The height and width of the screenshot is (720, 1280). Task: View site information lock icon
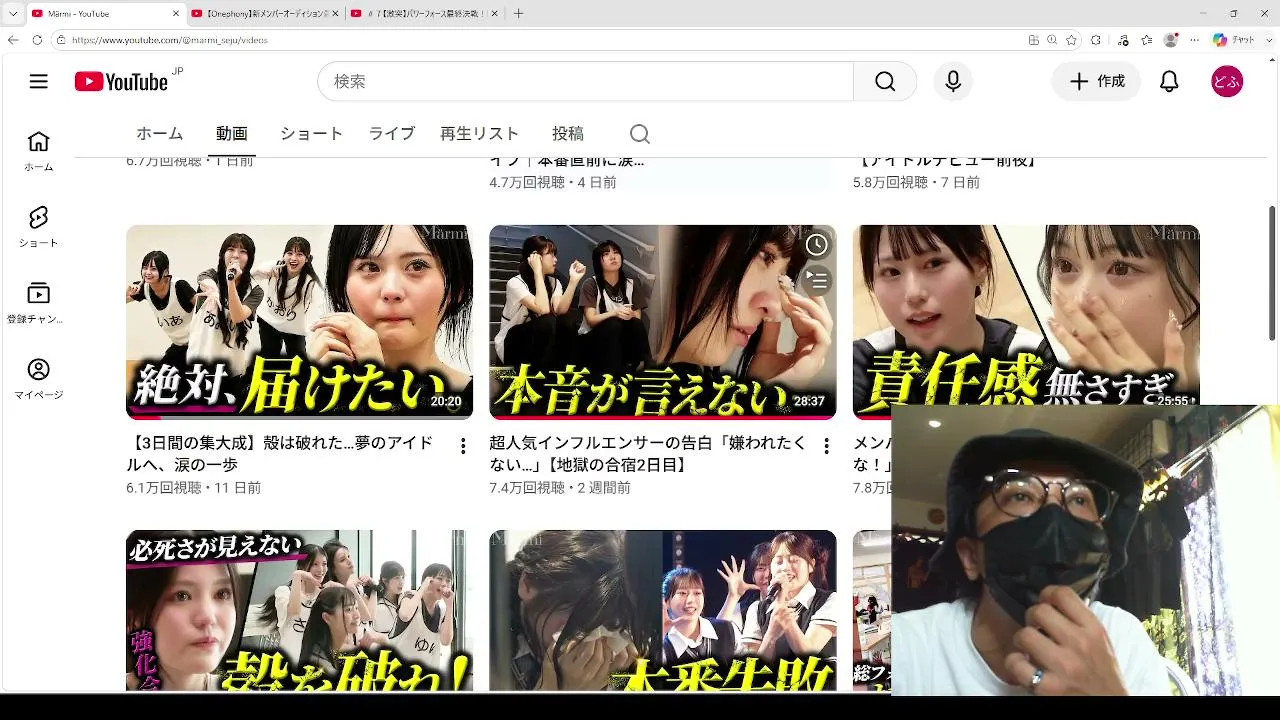[x=61, y=40]
